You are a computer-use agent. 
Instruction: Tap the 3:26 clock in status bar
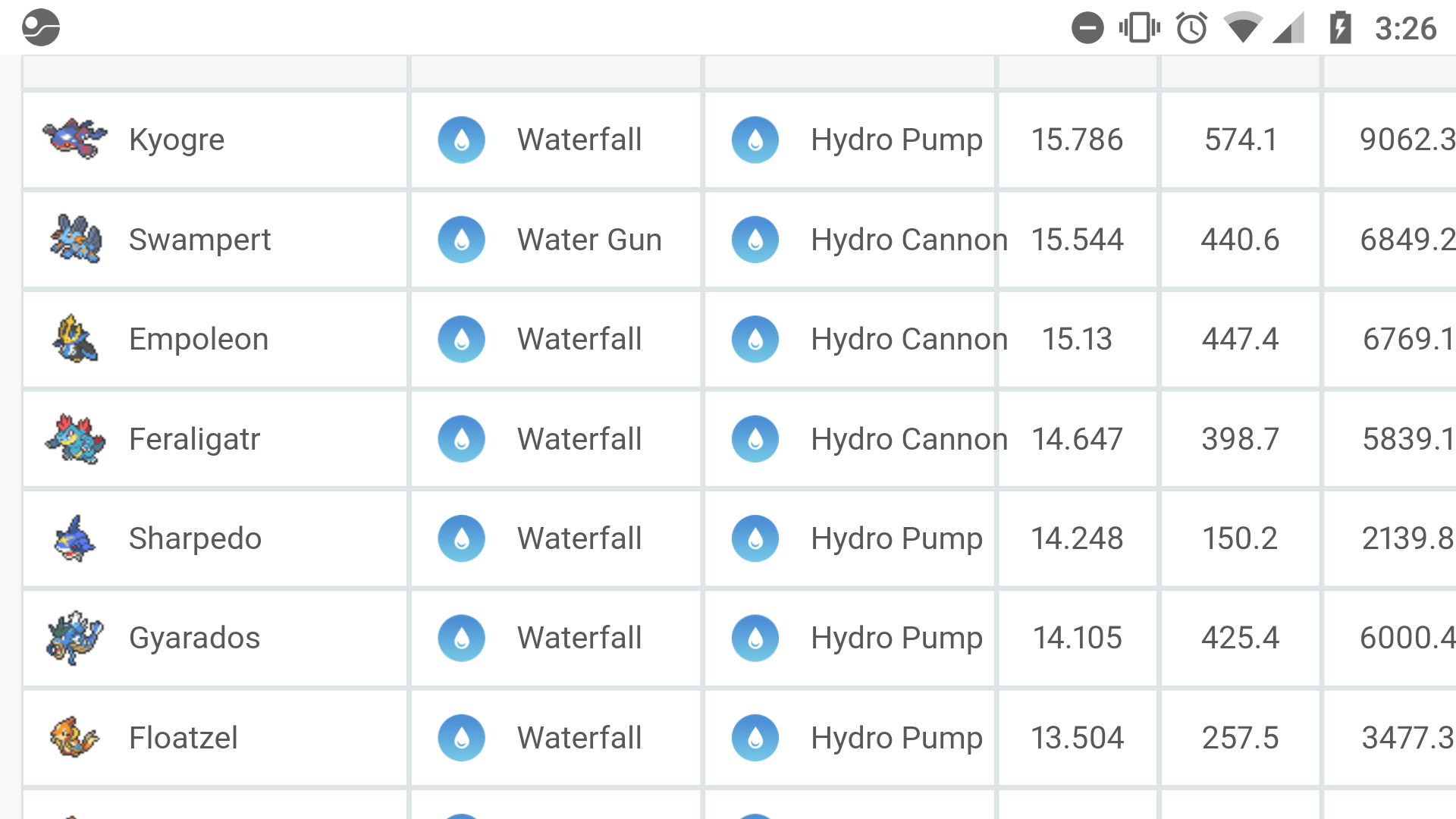tap(1406, 29)
